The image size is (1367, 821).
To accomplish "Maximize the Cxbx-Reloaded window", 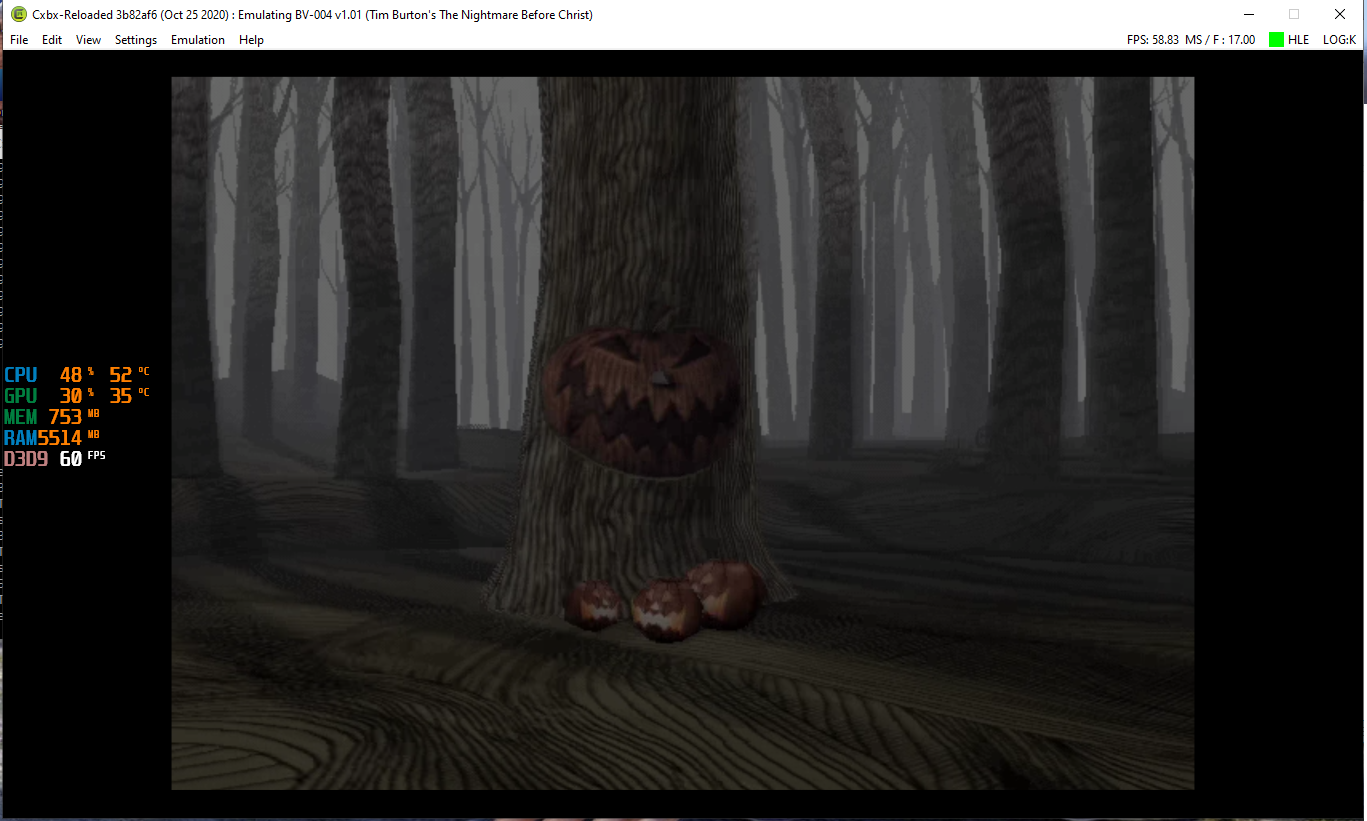I will (x=1294, y=15).
